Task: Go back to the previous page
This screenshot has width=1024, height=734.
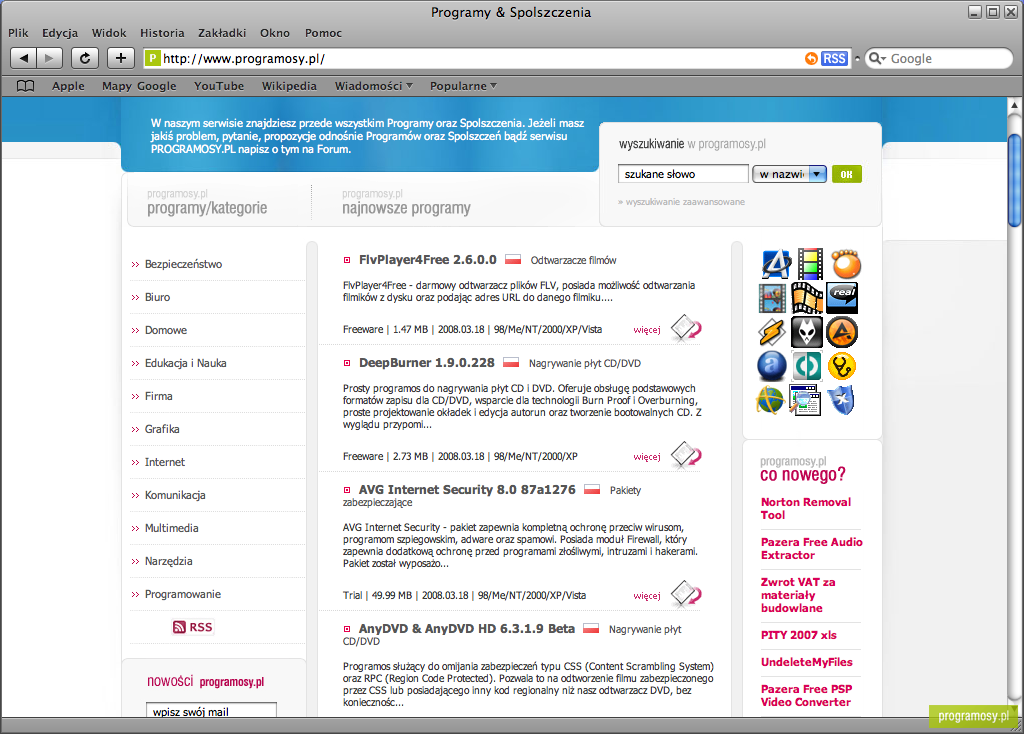Action: coord(24,58)
